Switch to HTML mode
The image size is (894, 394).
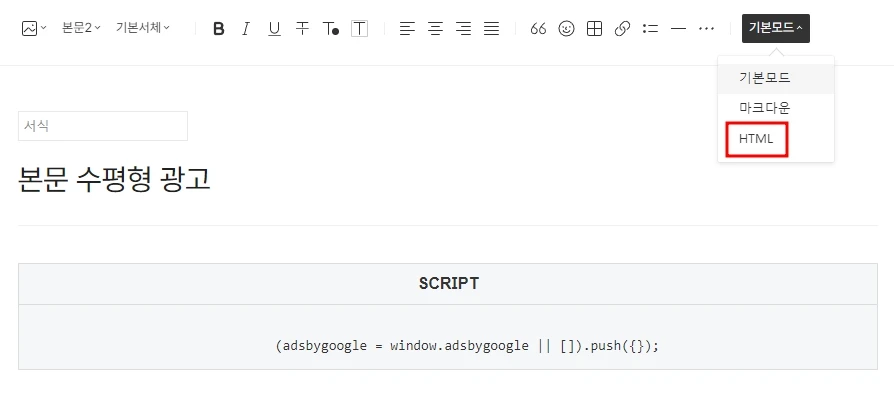click(757, 139)
